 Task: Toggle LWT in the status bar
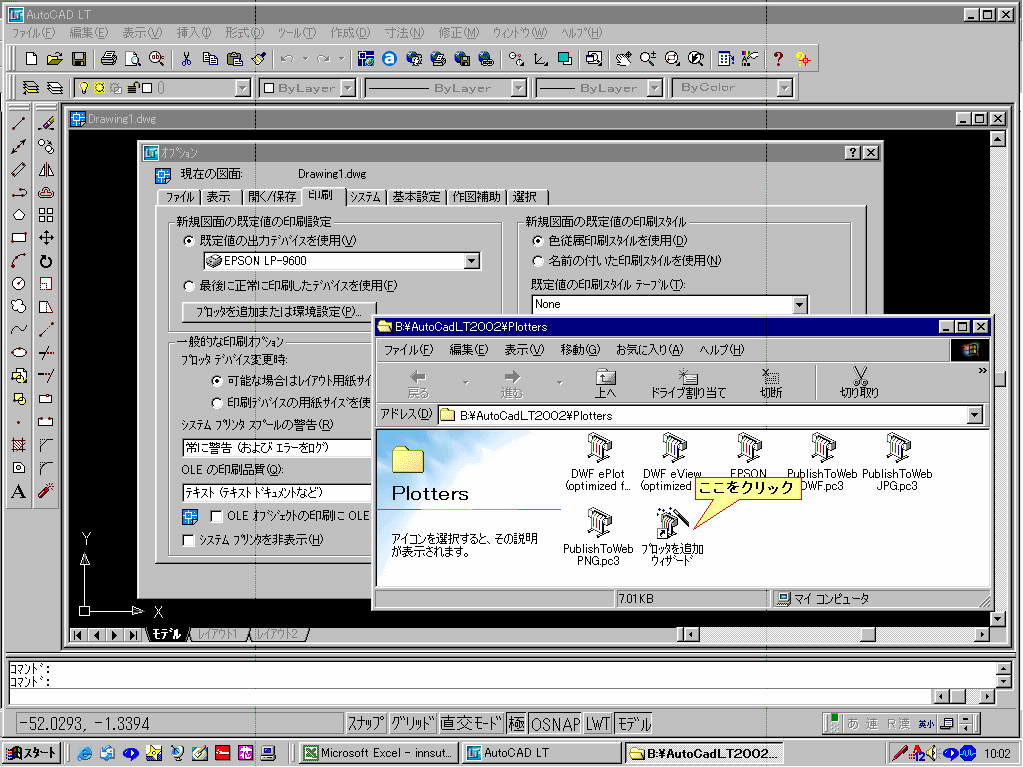coord(598,723)
